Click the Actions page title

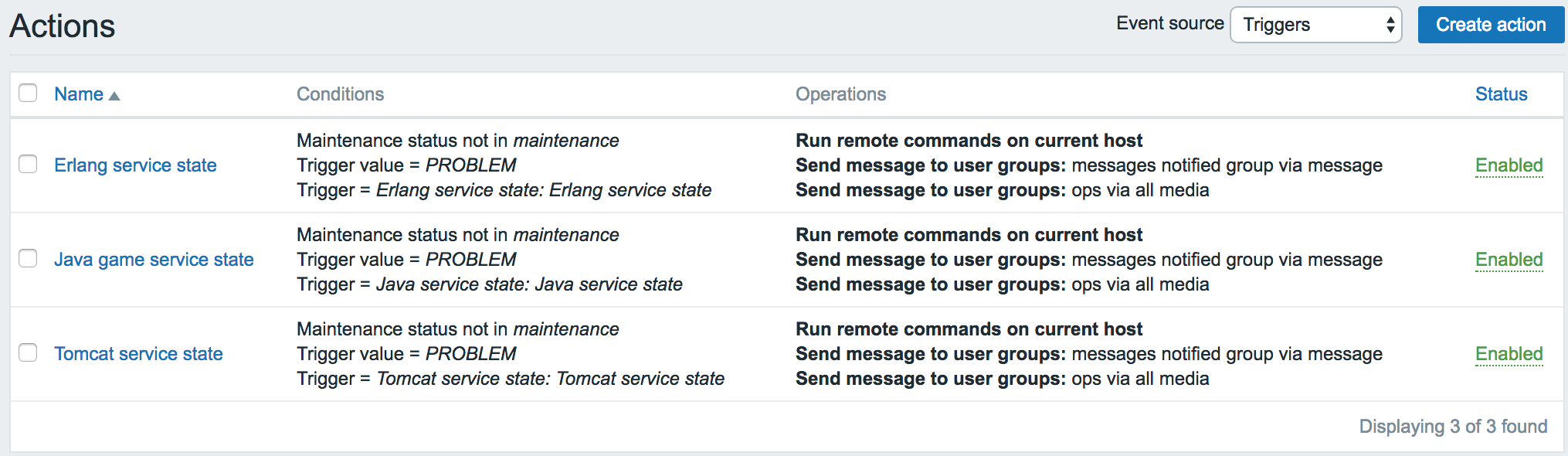(x=63, y=26)
